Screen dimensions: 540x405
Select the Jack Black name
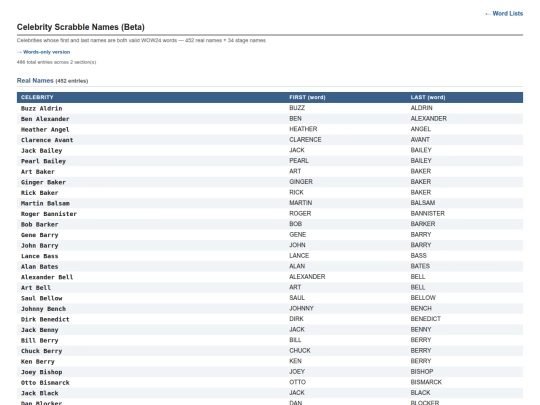click(40, 393)
